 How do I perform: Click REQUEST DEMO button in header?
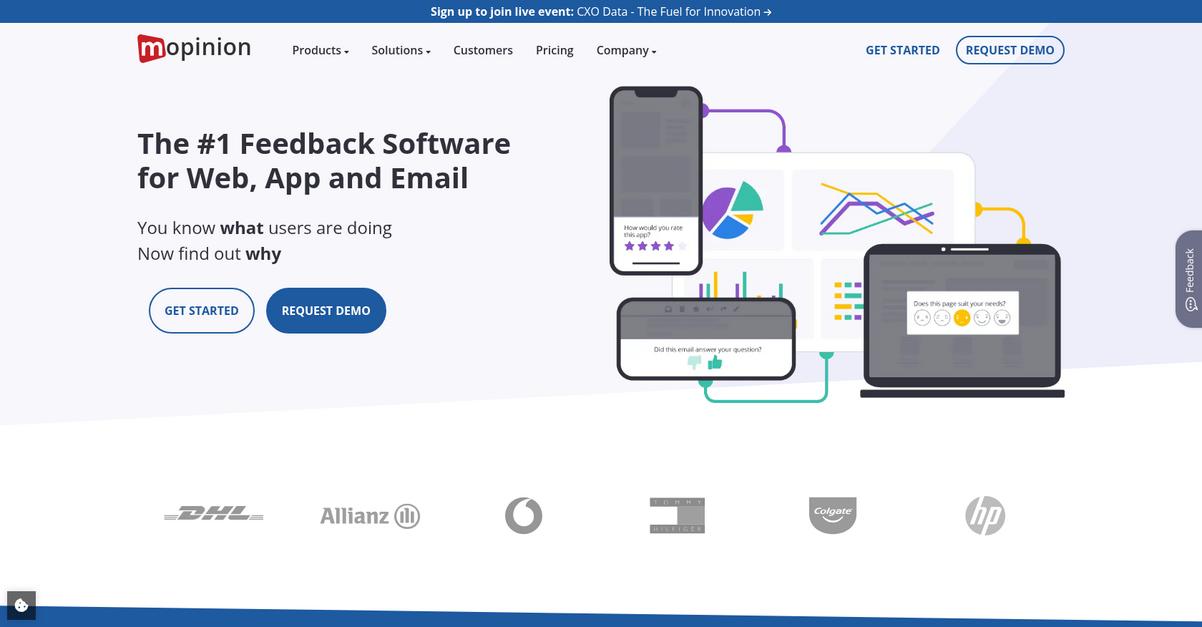click(x=1010, y=50)
